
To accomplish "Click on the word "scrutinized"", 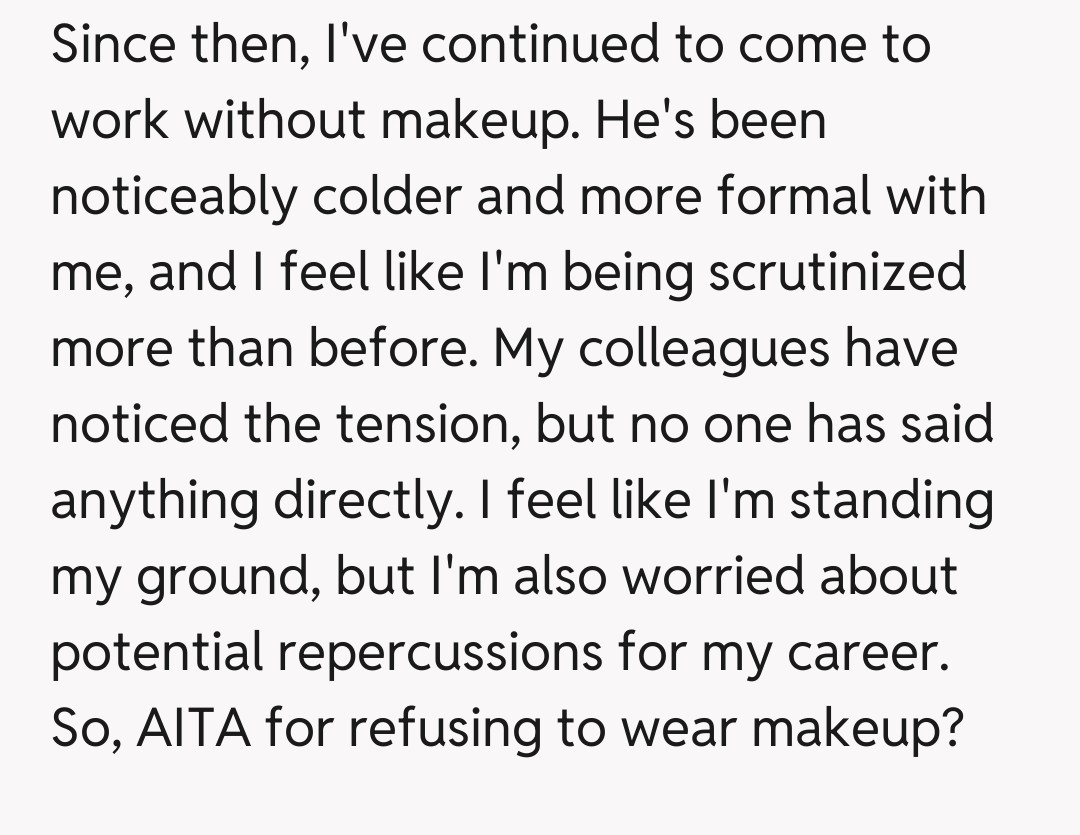I will click(x=838, y=273).
